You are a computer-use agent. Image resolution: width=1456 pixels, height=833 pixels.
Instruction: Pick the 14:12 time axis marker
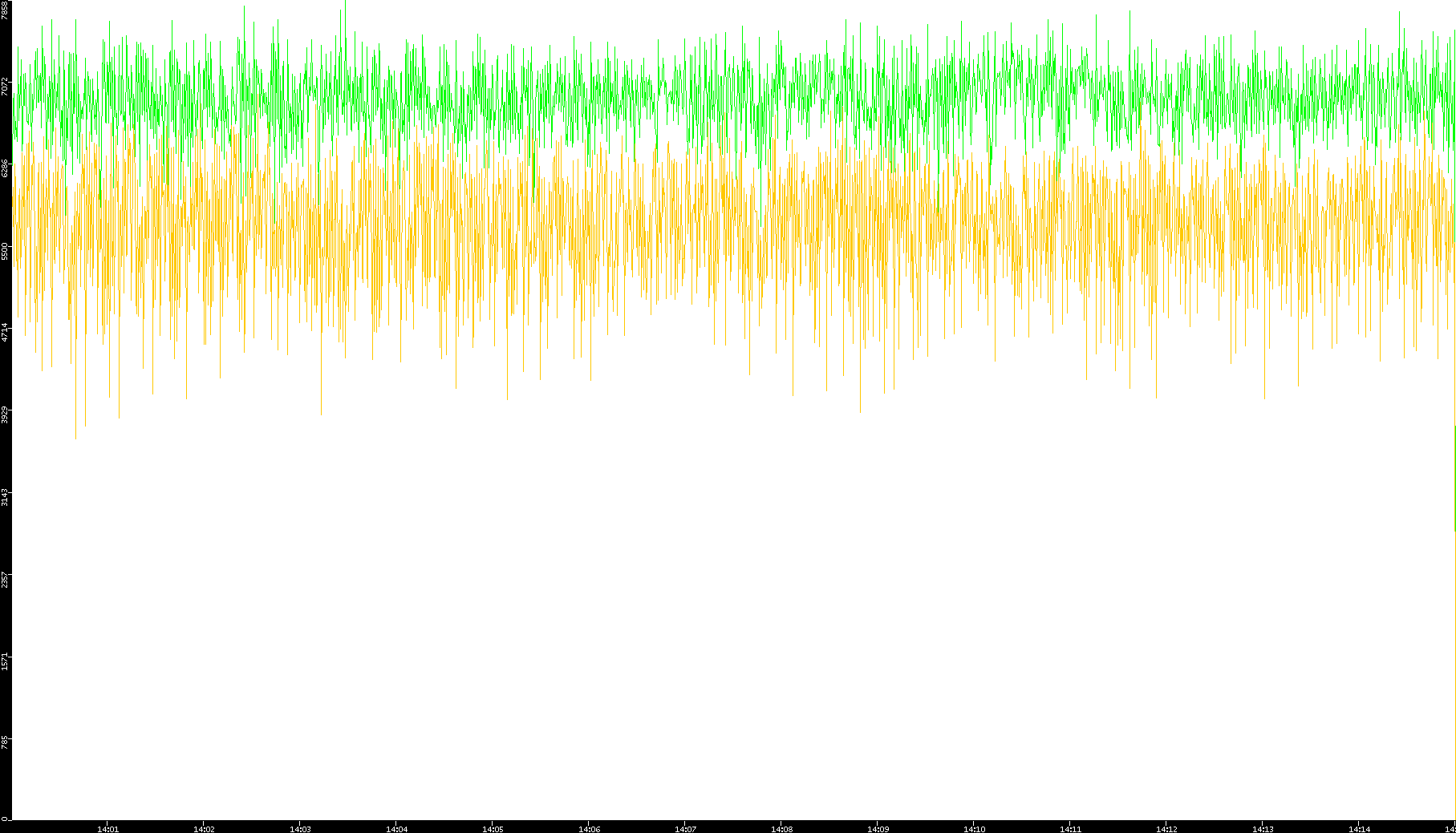(x=1166, y=829)
